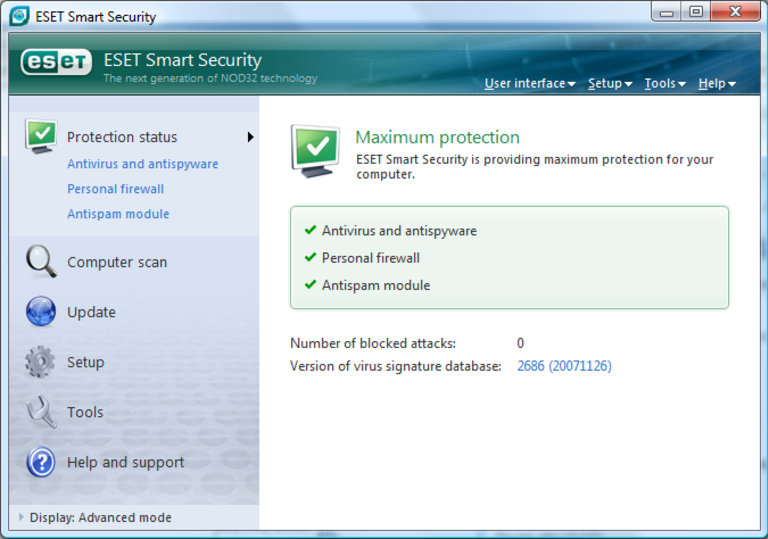
Task: Open Personal firewall sidebar link
Action: [x=116, y=189]
